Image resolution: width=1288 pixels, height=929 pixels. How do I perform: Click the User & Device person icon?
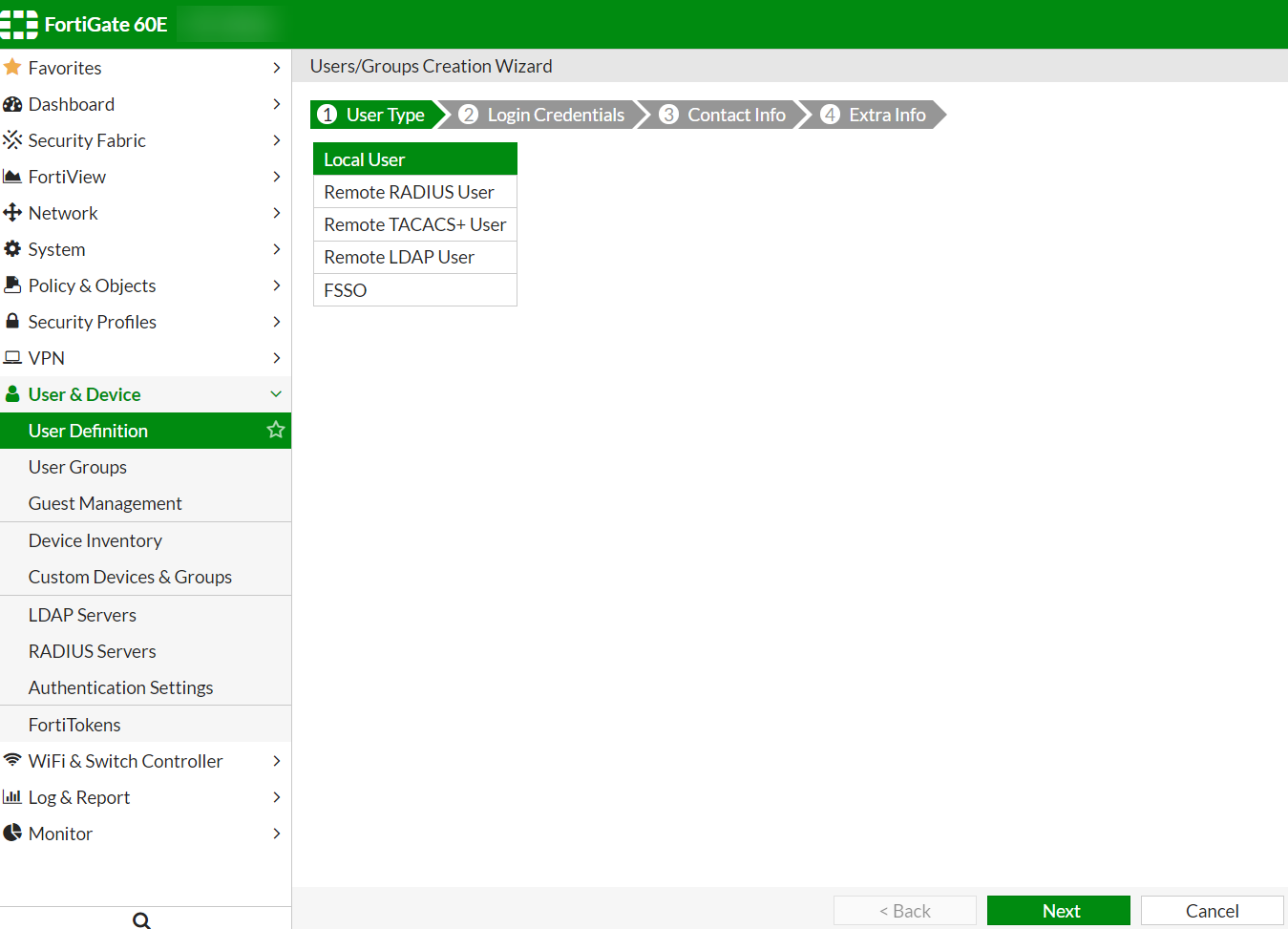(12, 393)
